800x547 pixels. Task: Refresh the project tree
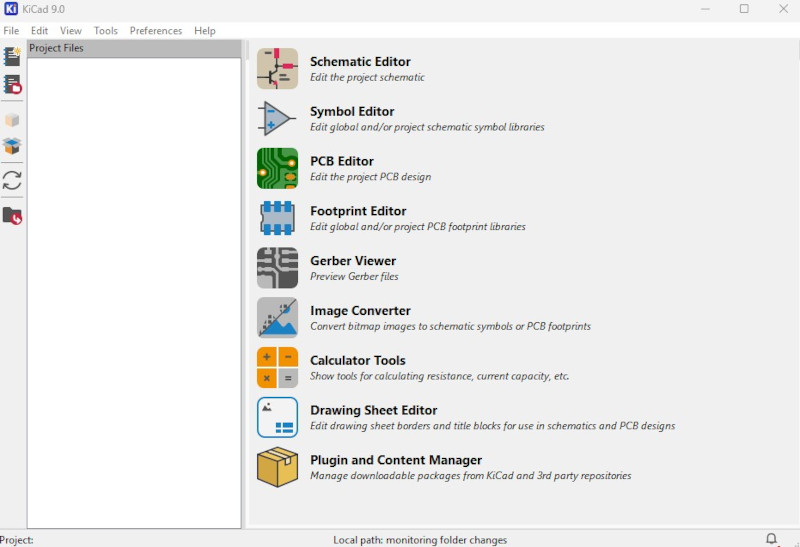point(12,180)
